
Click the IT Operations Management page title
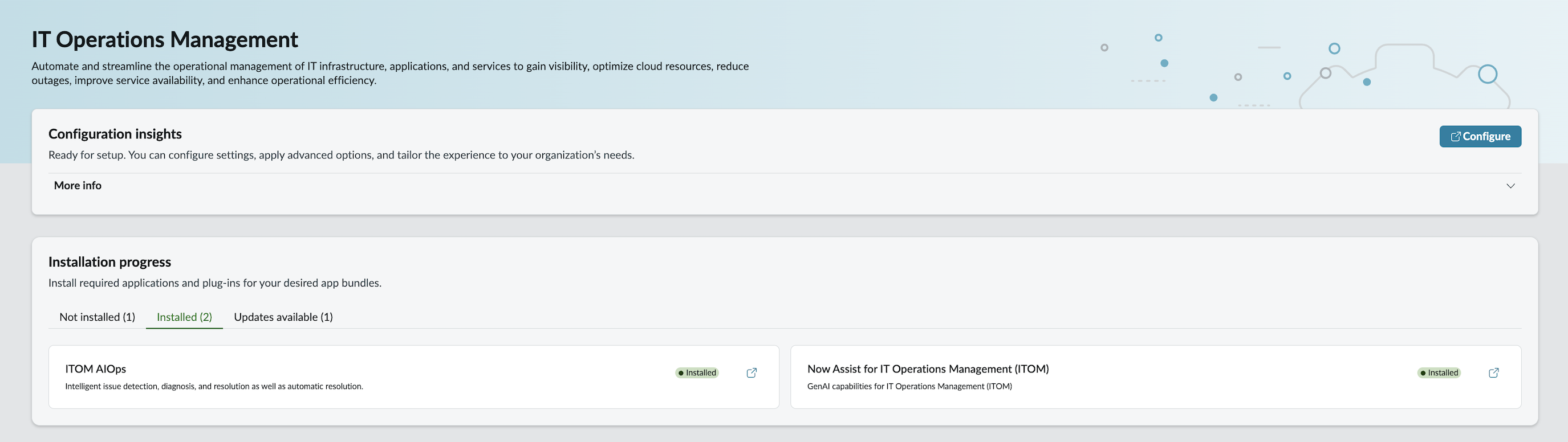pos(164,39)
